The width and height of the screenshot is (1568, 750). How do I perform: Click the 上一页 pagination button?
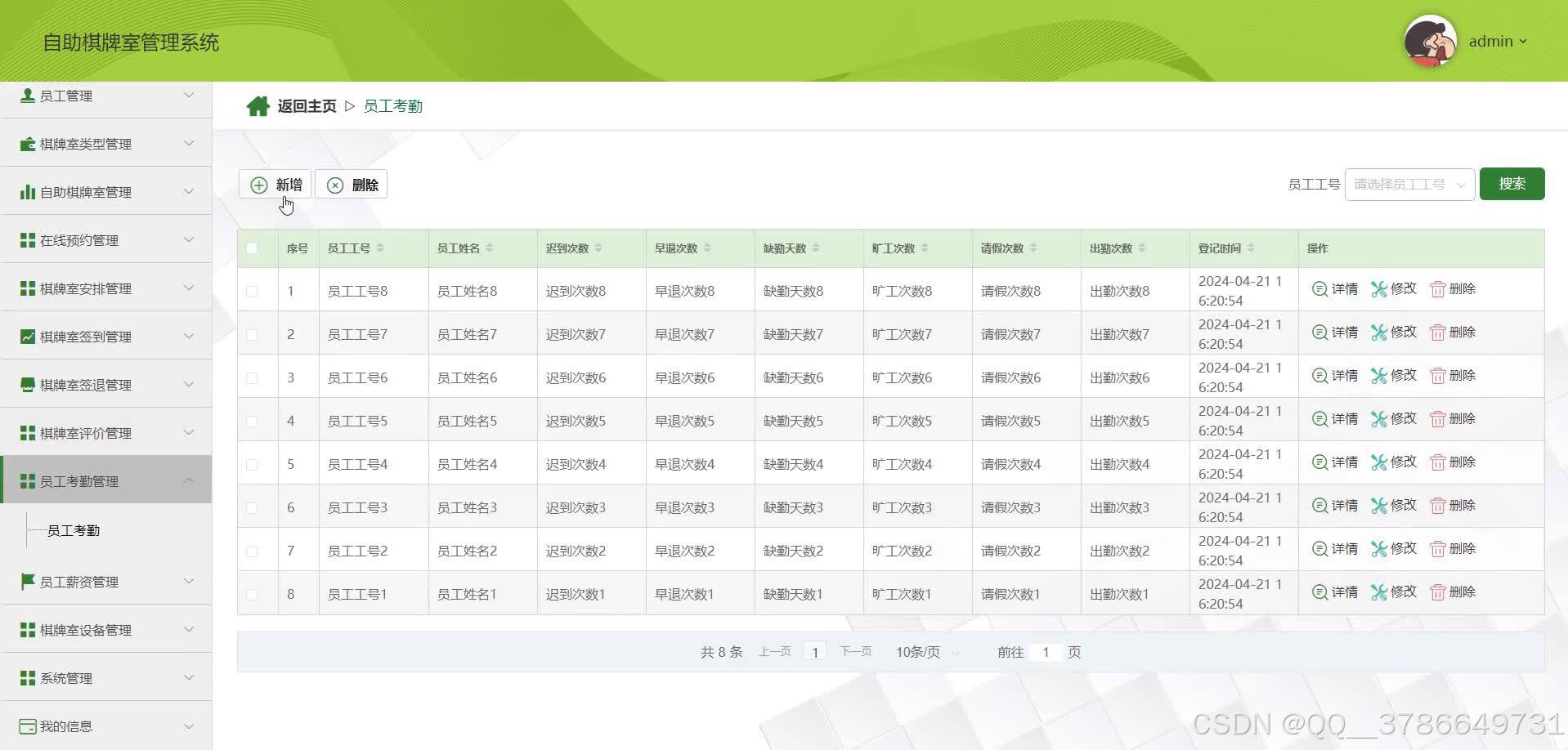[775, 652]
